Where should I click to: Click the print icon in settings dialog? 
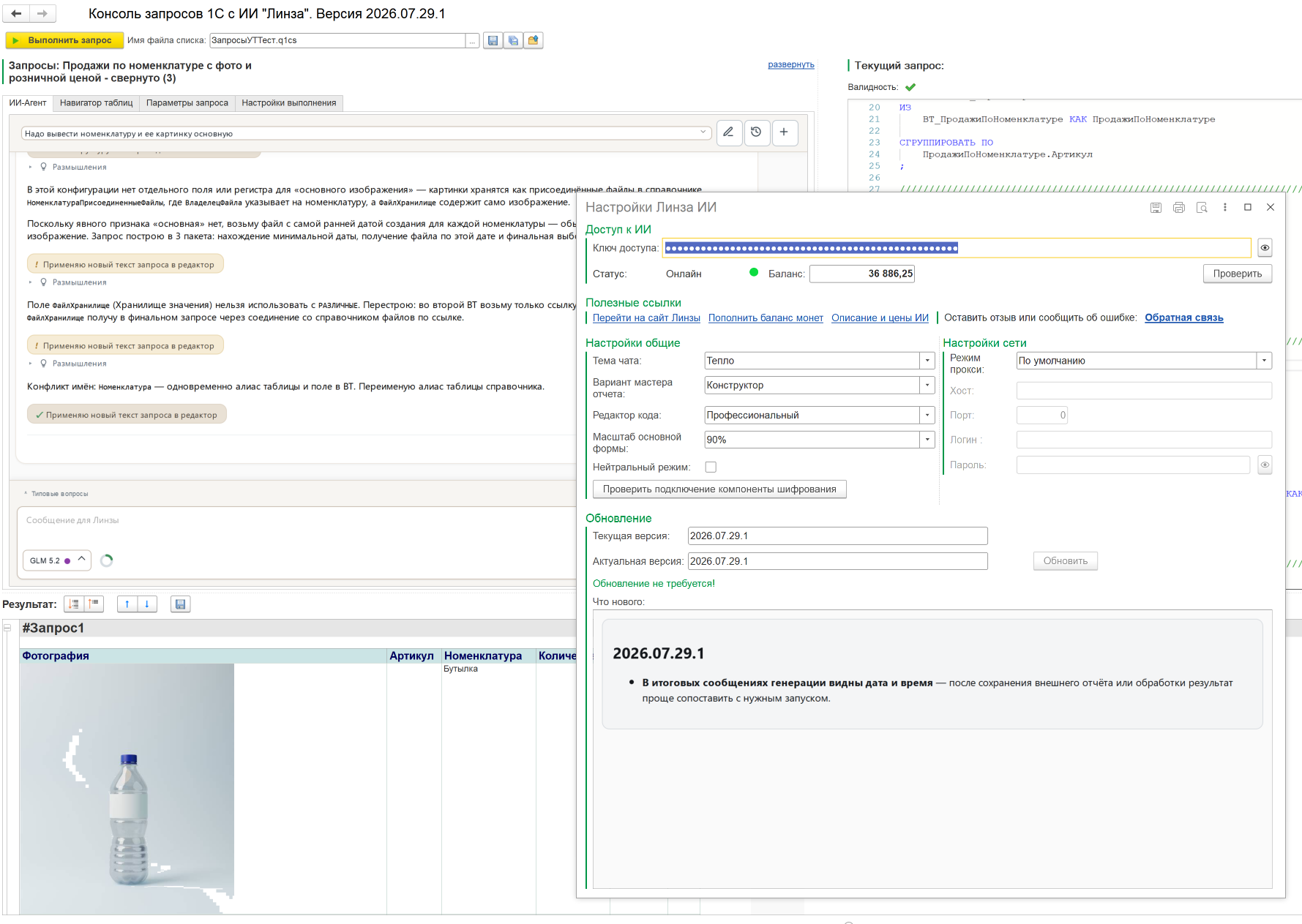pyautogui.click(x=1179, y=208)
